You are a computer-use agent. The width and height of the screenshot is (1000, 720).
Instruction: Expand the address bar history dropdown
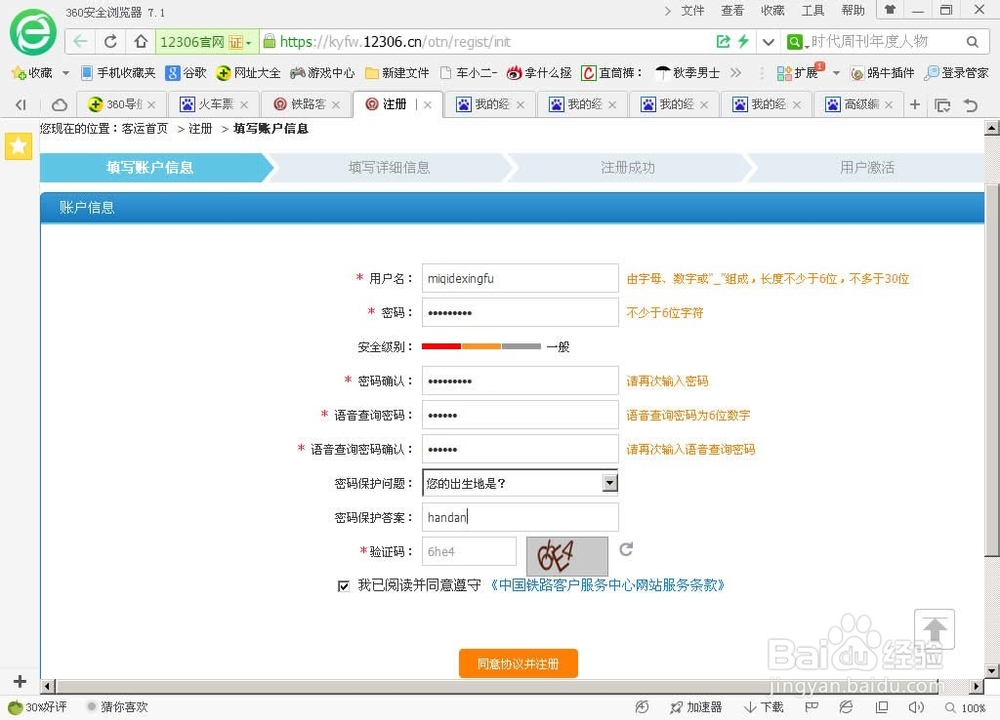click(768, 41)
